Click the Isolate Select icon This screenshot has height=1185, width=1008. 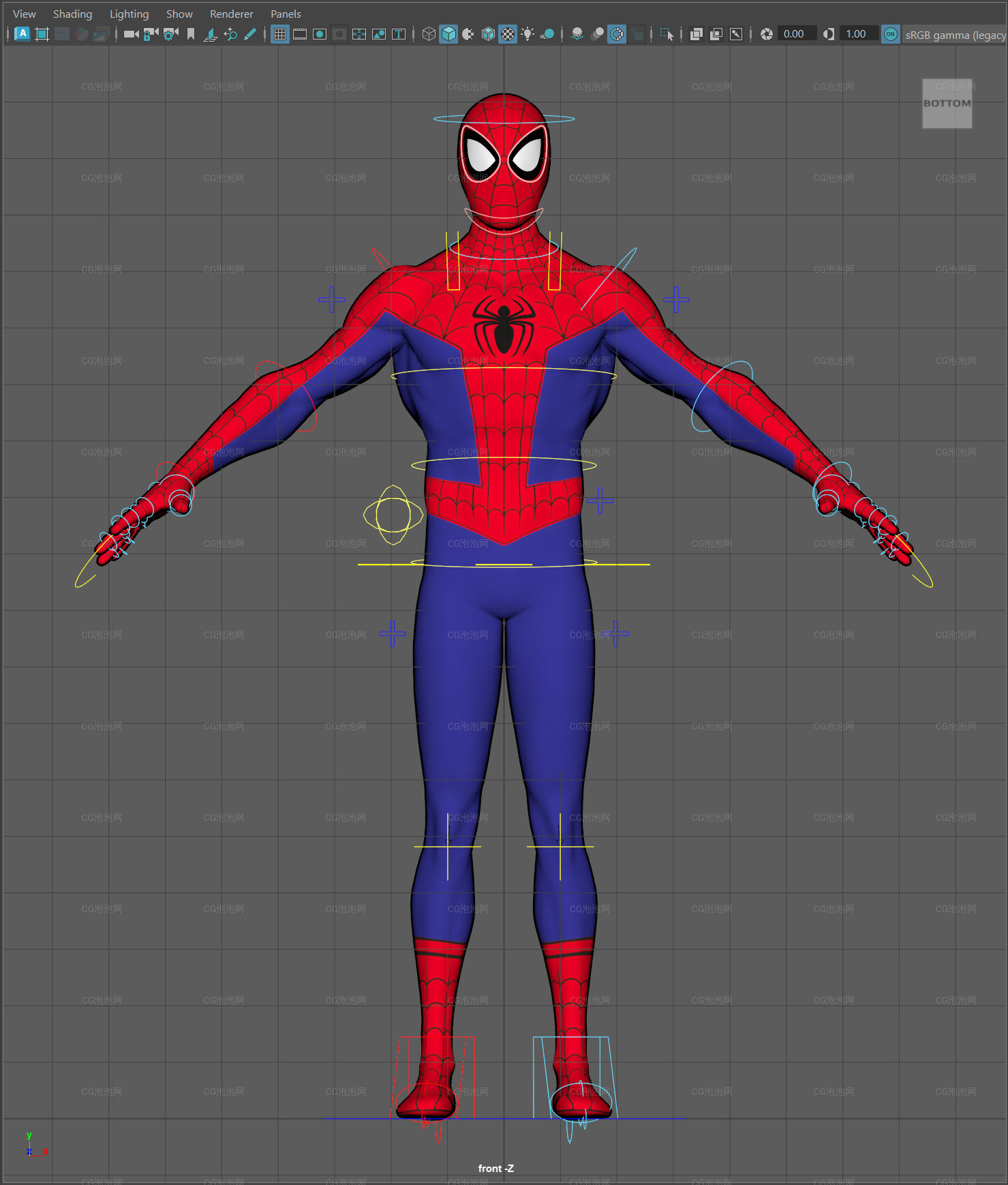tap(667, 33)
